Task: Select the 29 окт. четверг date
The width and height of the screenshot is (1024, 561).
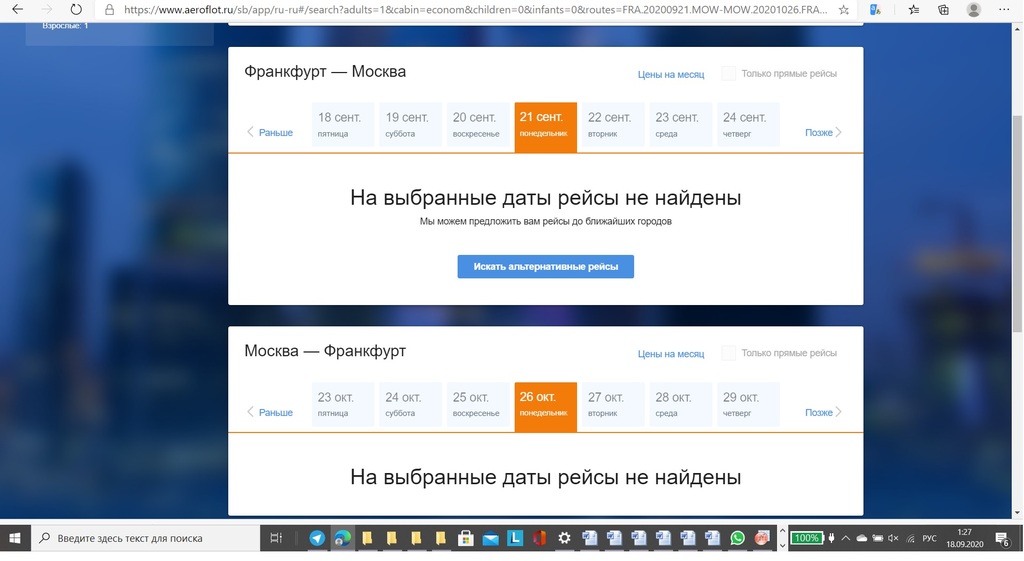Action: click(x=748, y=405)
